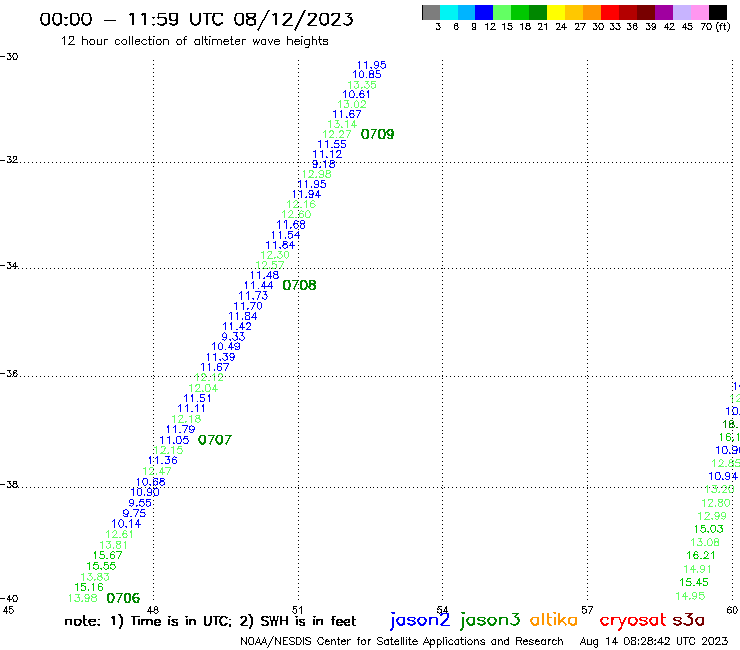Pick the orange 30 ft legend swatch
The image size is (740, 650).
592,12
